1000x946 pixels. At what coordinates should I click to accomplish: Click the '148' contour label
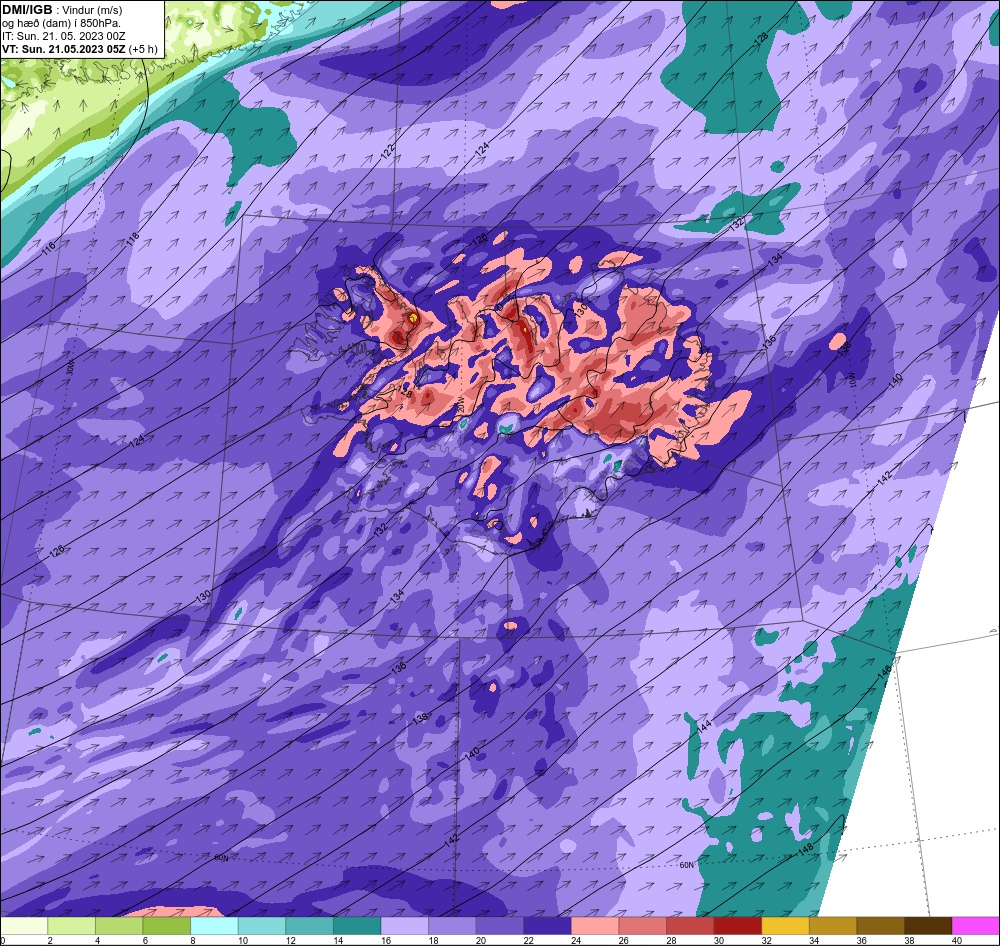805,850
